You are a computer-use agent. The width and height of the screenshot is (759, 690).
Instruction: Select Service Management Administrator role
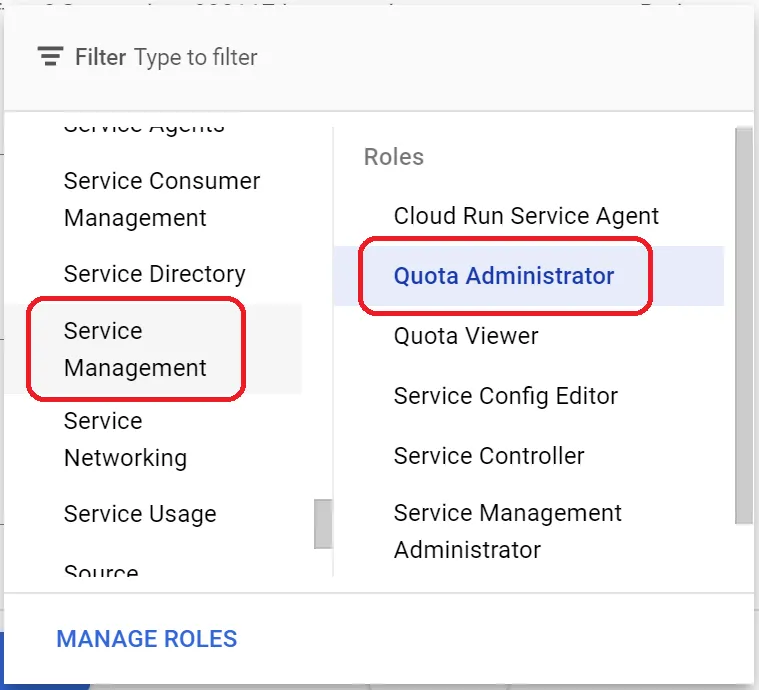click(507, 531)
